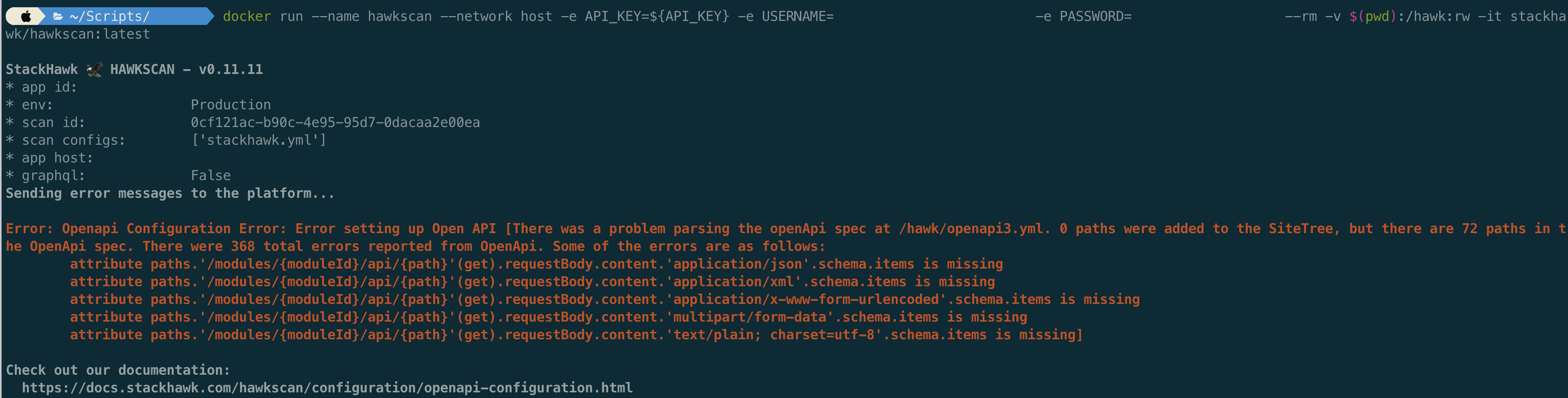Image resolution: width=1568 pixels, height=398 pixels.
Task: Click the application/json error line
Action: pyautogui.click(x=536, y=264)
